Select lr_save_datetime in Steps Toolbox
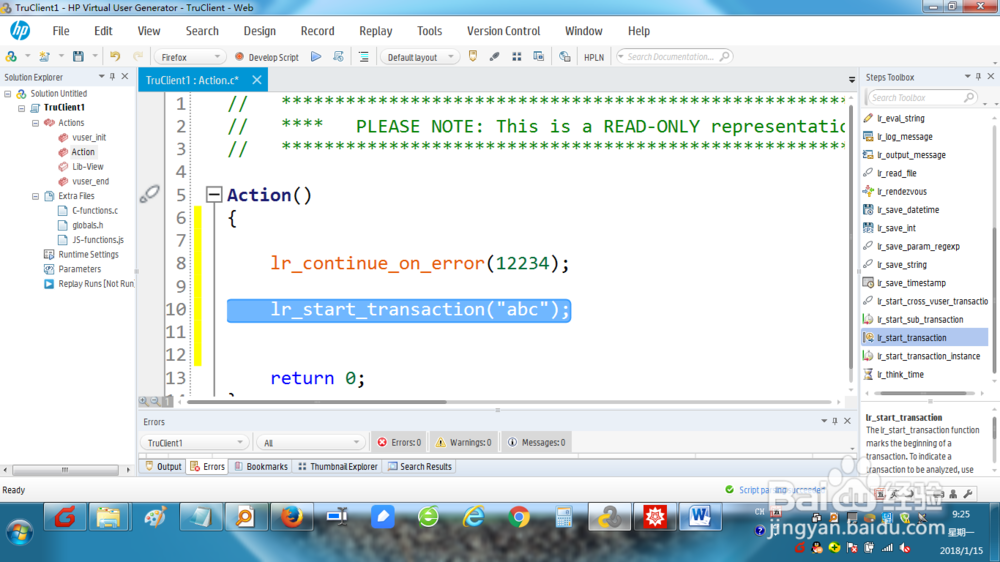The height and width of the screenshot is (562, 1000). pos(908,210)
